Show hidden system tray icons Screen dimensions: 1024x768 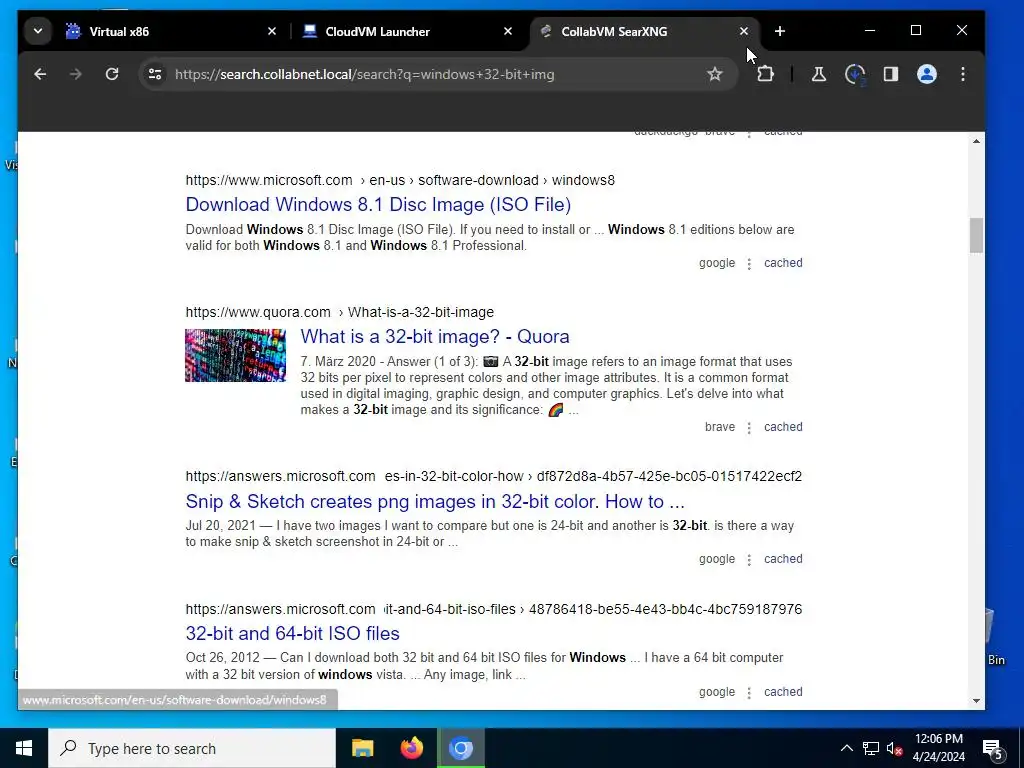[x=846, y=748]
